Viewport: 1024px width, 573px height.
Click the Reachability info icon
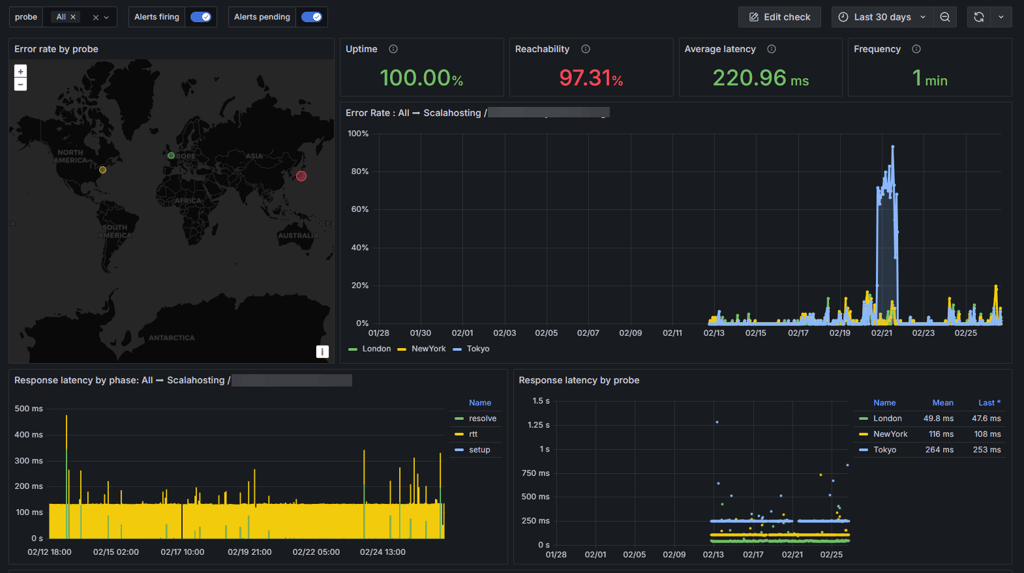pos(586,49)
